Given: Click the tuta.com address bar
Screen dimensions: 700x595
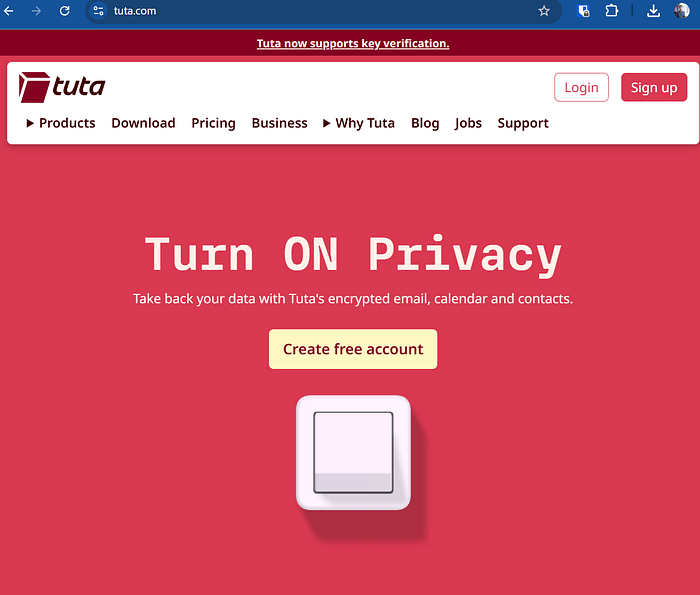Looking at the screenshot, I should click(321, 11).
